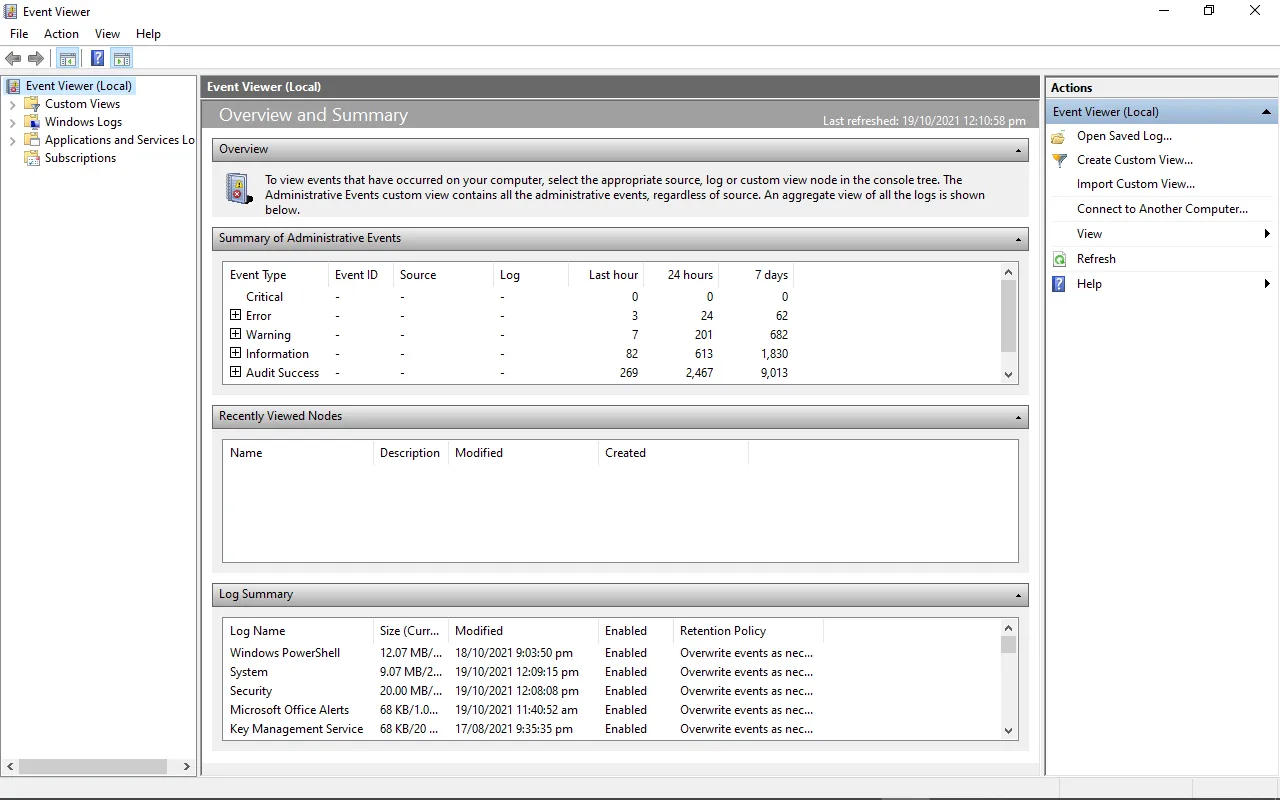The width and height of the screenshot is (1280, 800).
Task: Click the Back navigation arrow
Action: coord(13,58)
